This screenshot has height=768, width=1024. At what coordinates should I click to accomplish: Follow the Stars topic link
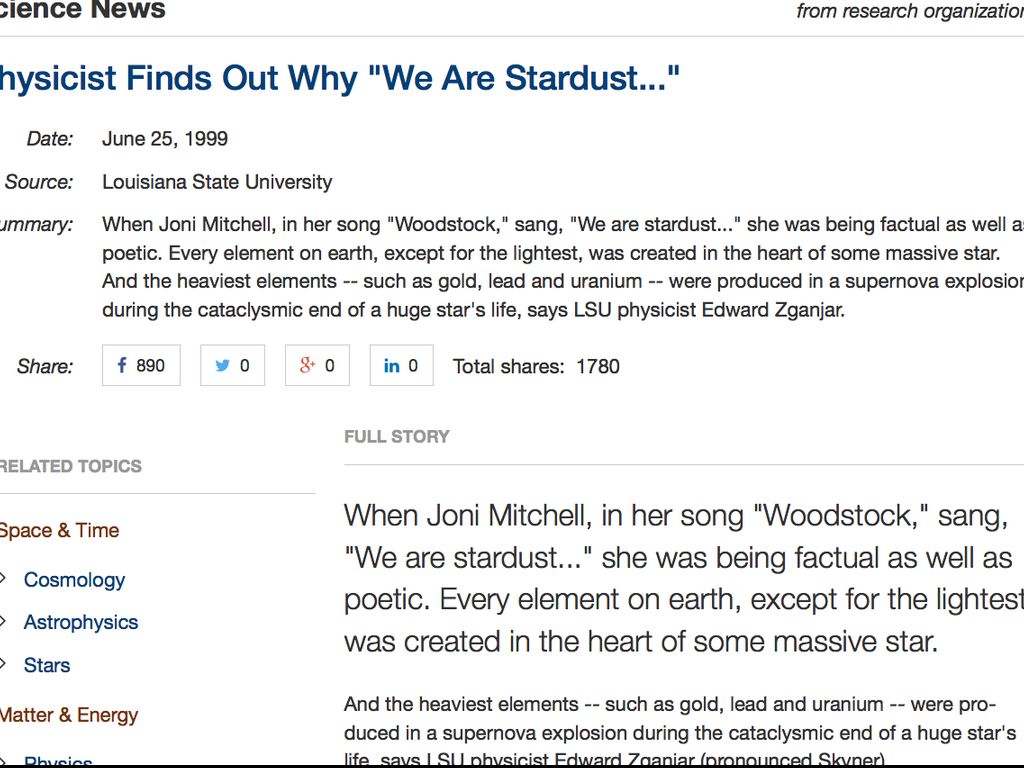pos(47,665)
